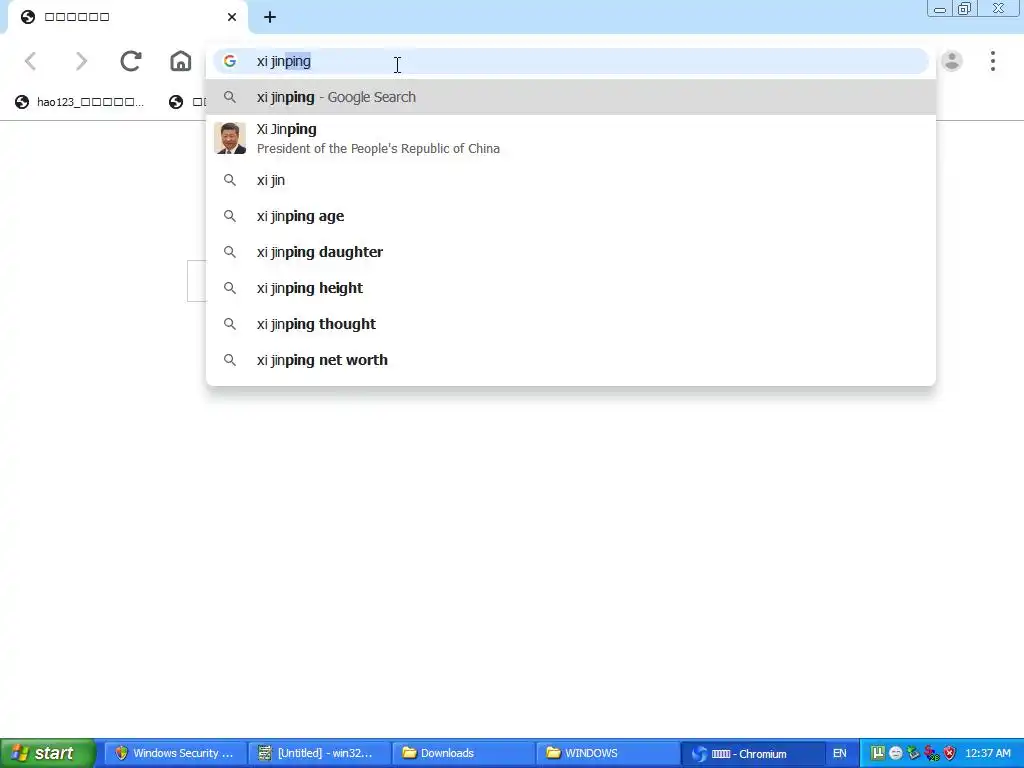Click the active browser tab title
The image size is (1024, 768).
tap(76, 17)
